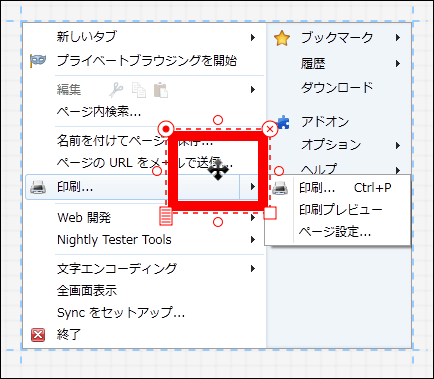Image resolution: width=434 pixels, height=379 pixels.
Task: Click the top-center circle handle of rectangle
Action: click(218, 120)
